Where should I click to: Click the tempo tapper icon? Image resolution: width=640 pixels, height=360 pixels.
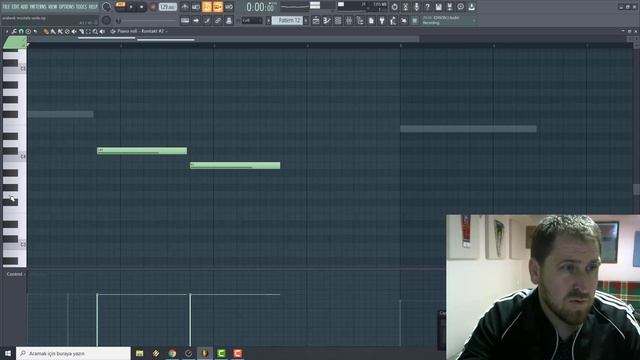393,20
